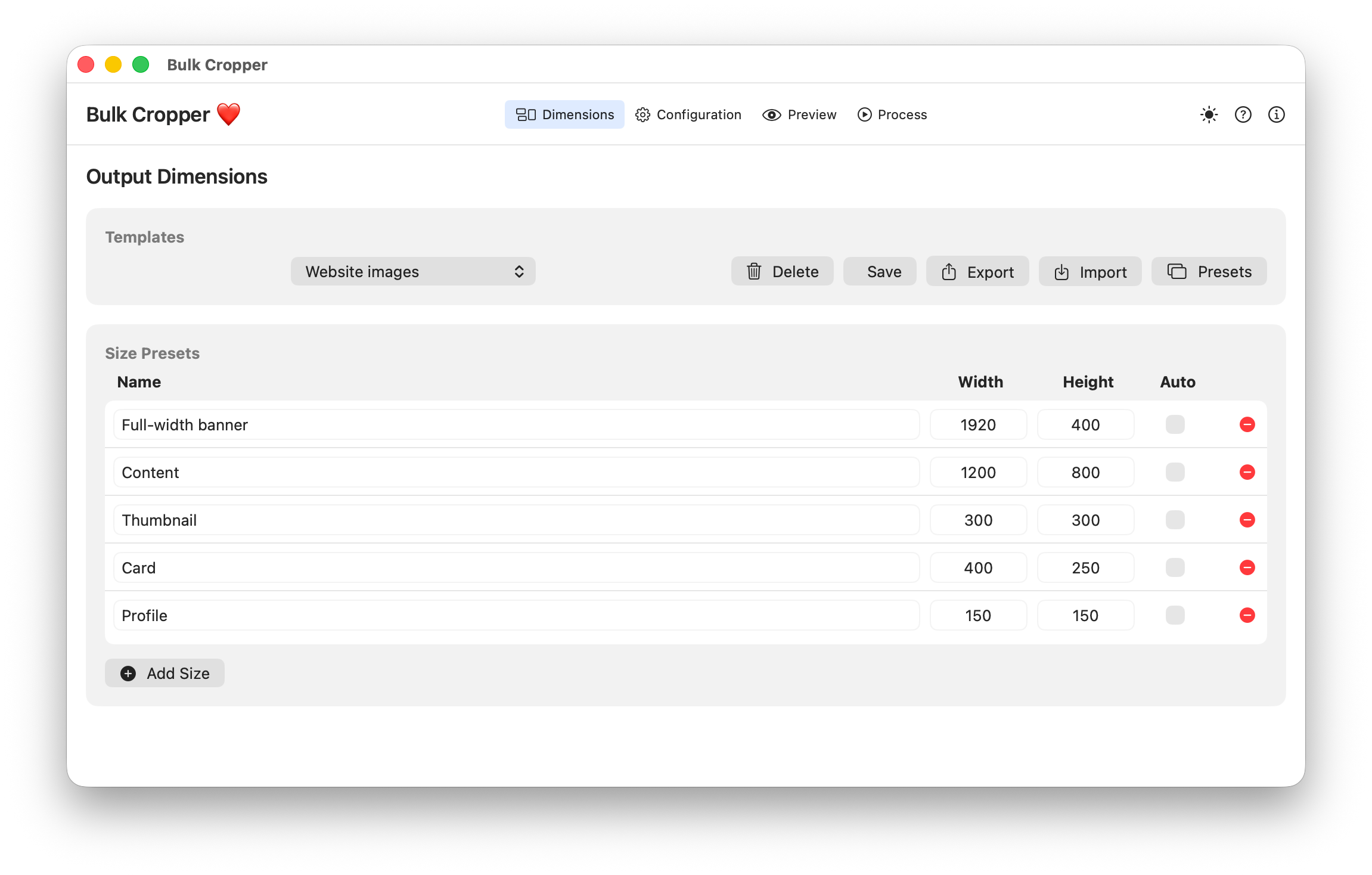Toggle the light/dark theme sun icon

pyautogui.click(x=1208, y=114)
